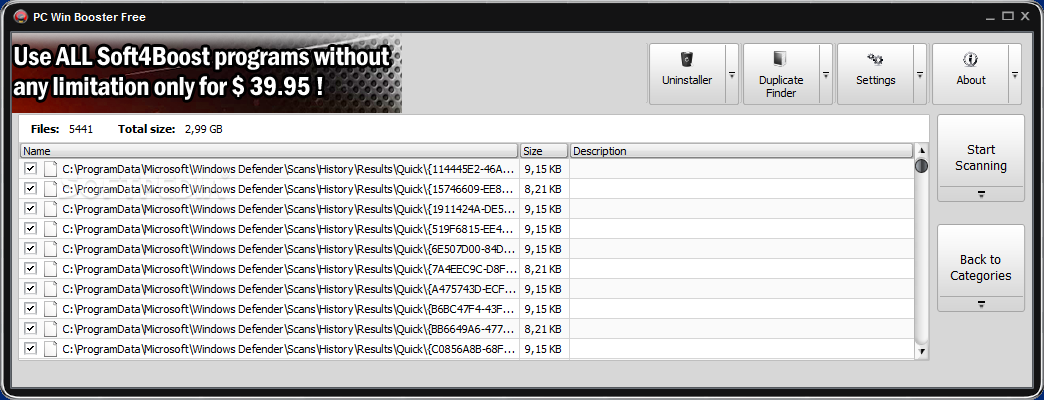Click file icon of the {BB6649A6-477 row
Viewport: 1044px width, 400px height.
point(51,329)
